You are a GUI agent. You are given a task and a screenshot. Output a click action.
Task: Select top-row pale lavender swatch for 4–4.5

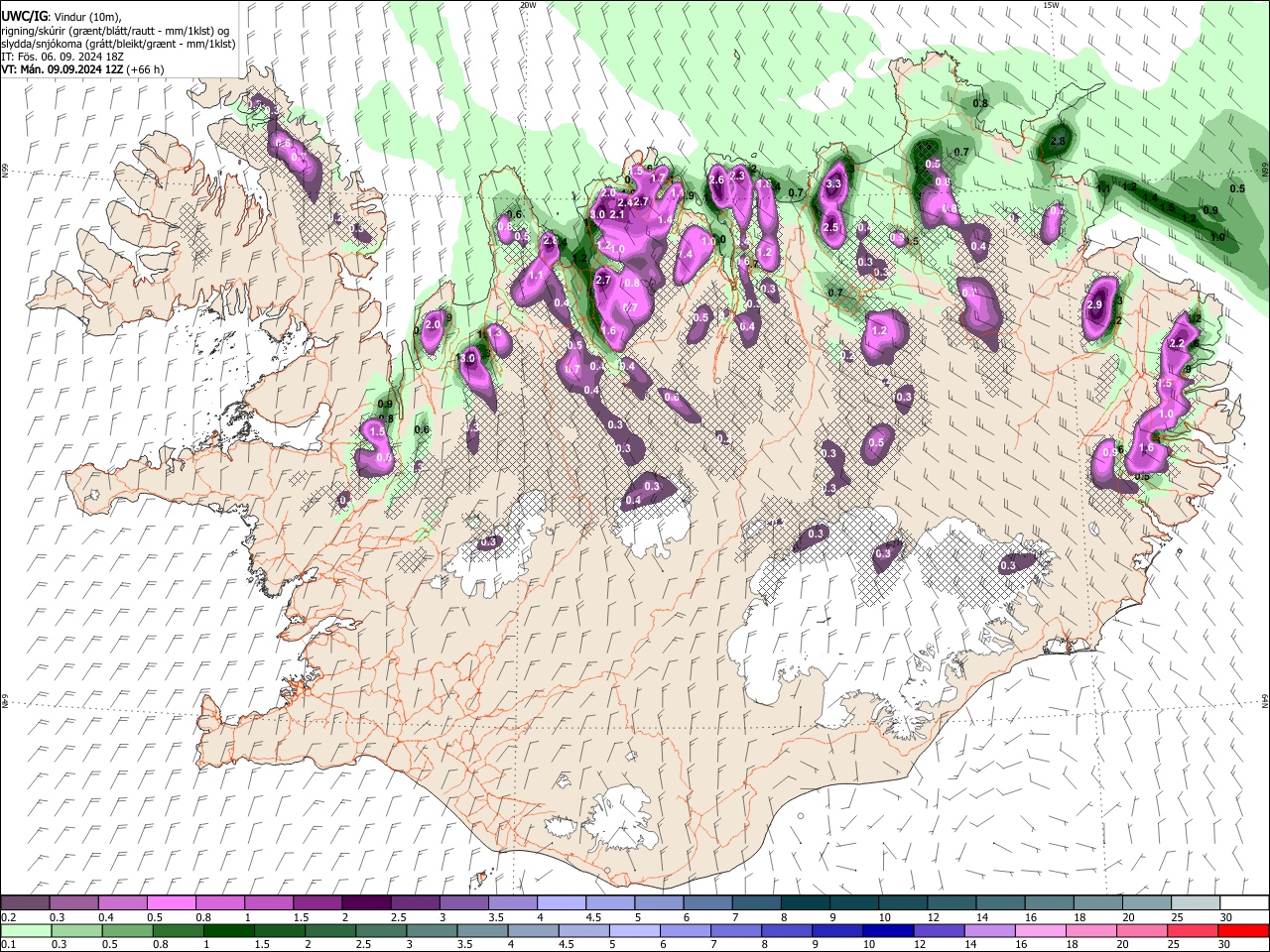pyautogui.click(x=560, y=903)
